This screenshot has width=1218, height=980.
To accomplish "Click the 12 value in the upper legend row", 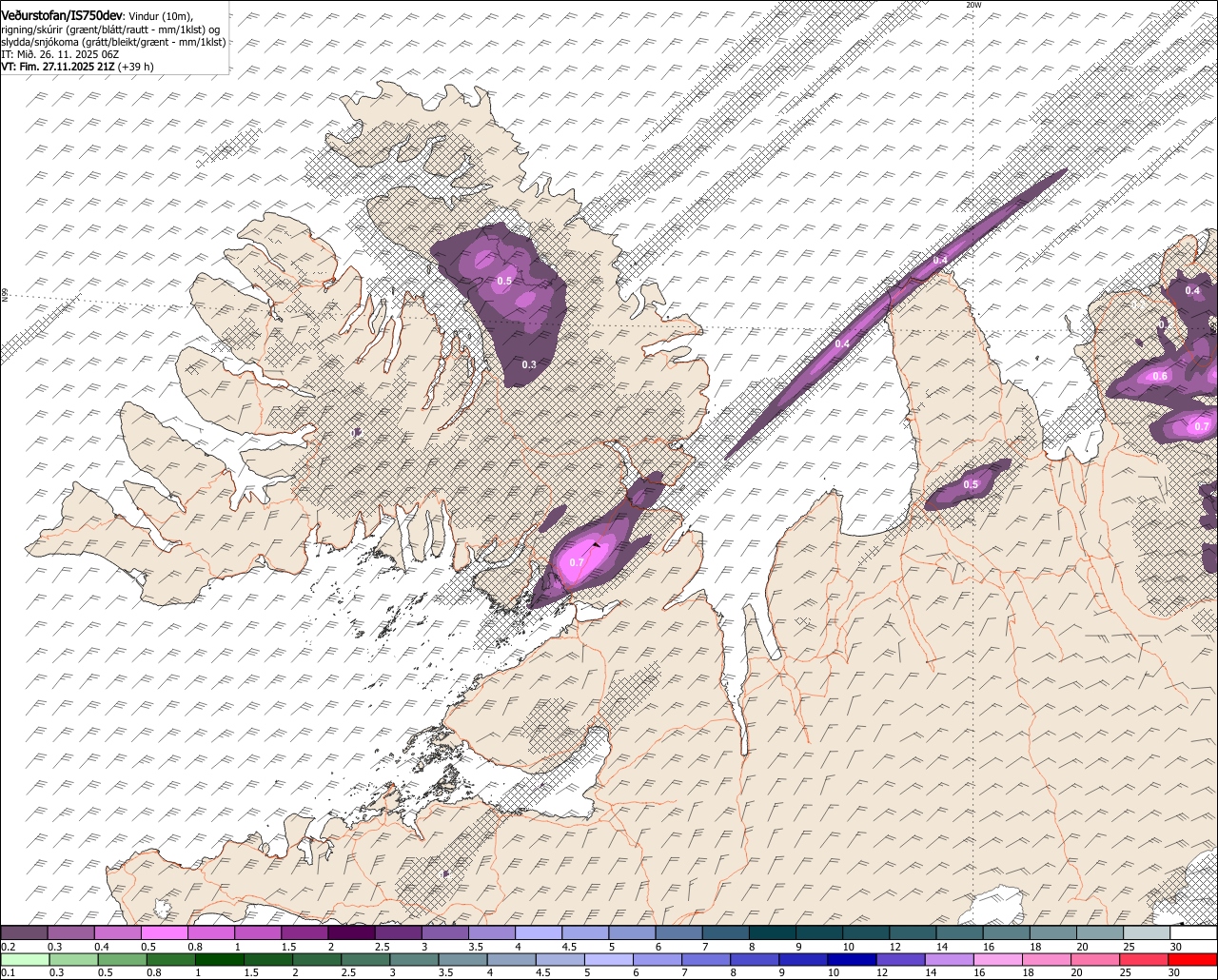I will [894, 947].
